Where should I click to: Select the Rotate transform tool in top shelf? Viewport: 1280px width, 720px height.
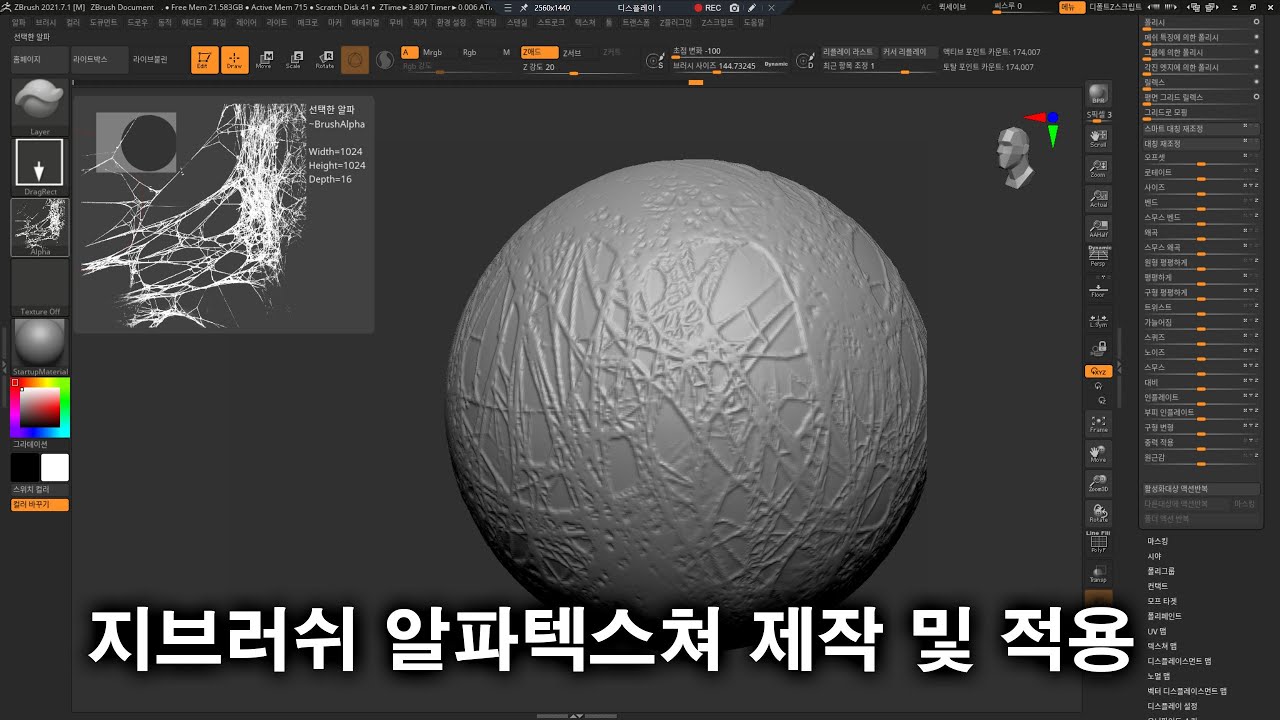pos(325,60)
